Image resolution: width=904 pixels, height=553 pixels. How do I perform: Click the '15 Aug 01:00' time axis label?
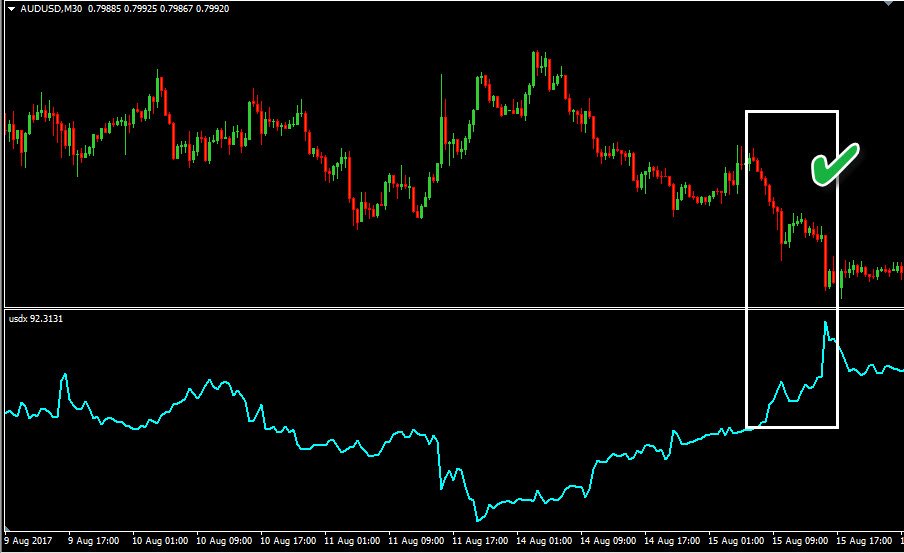point(736,541)
